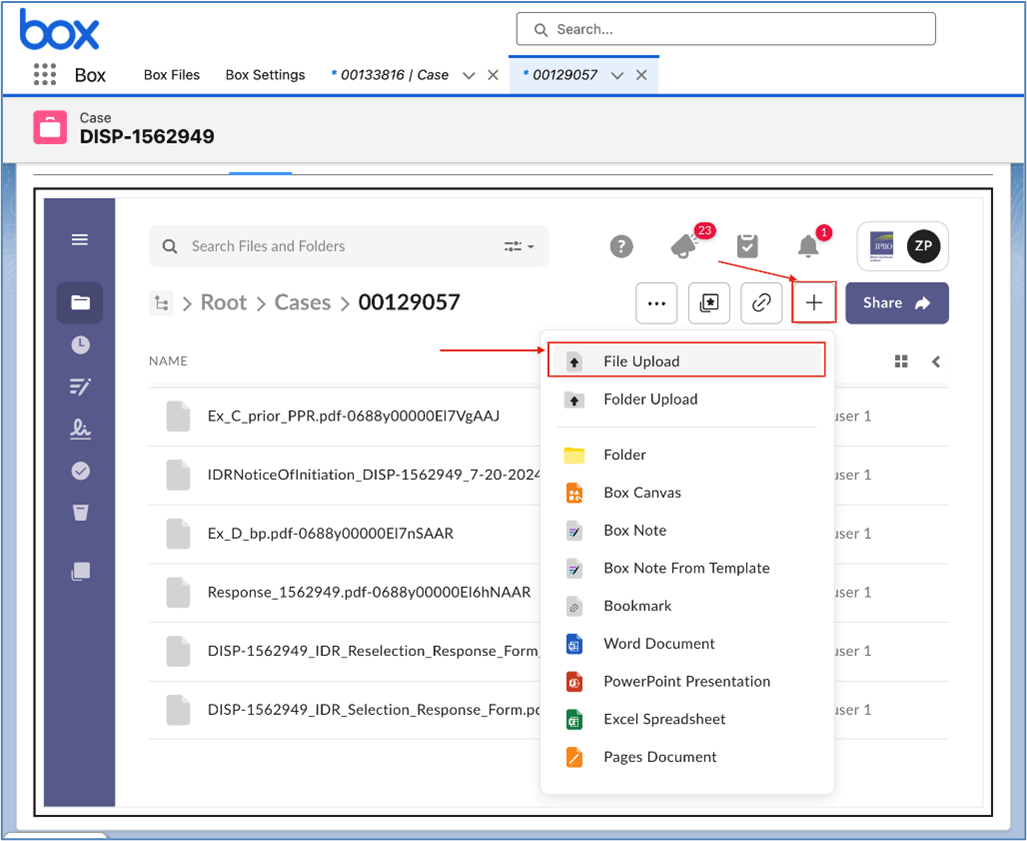Select File Upload from the menu
The height and width of the screenshot is (841, 1027).
point(686,361)
